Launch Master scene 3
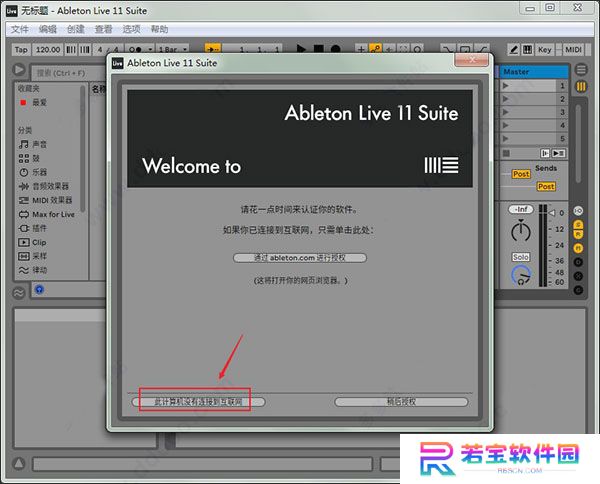 point(505,112)
